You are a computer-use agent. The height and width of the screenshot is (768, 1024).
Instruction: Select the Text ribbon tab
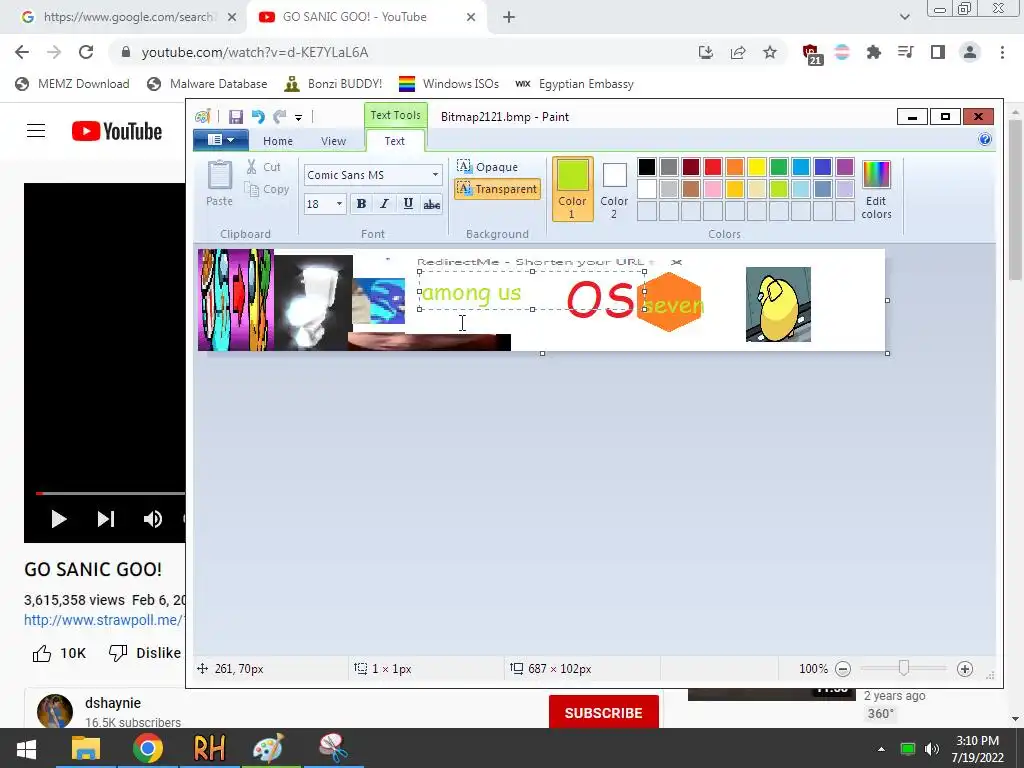[x=394, y=141]
